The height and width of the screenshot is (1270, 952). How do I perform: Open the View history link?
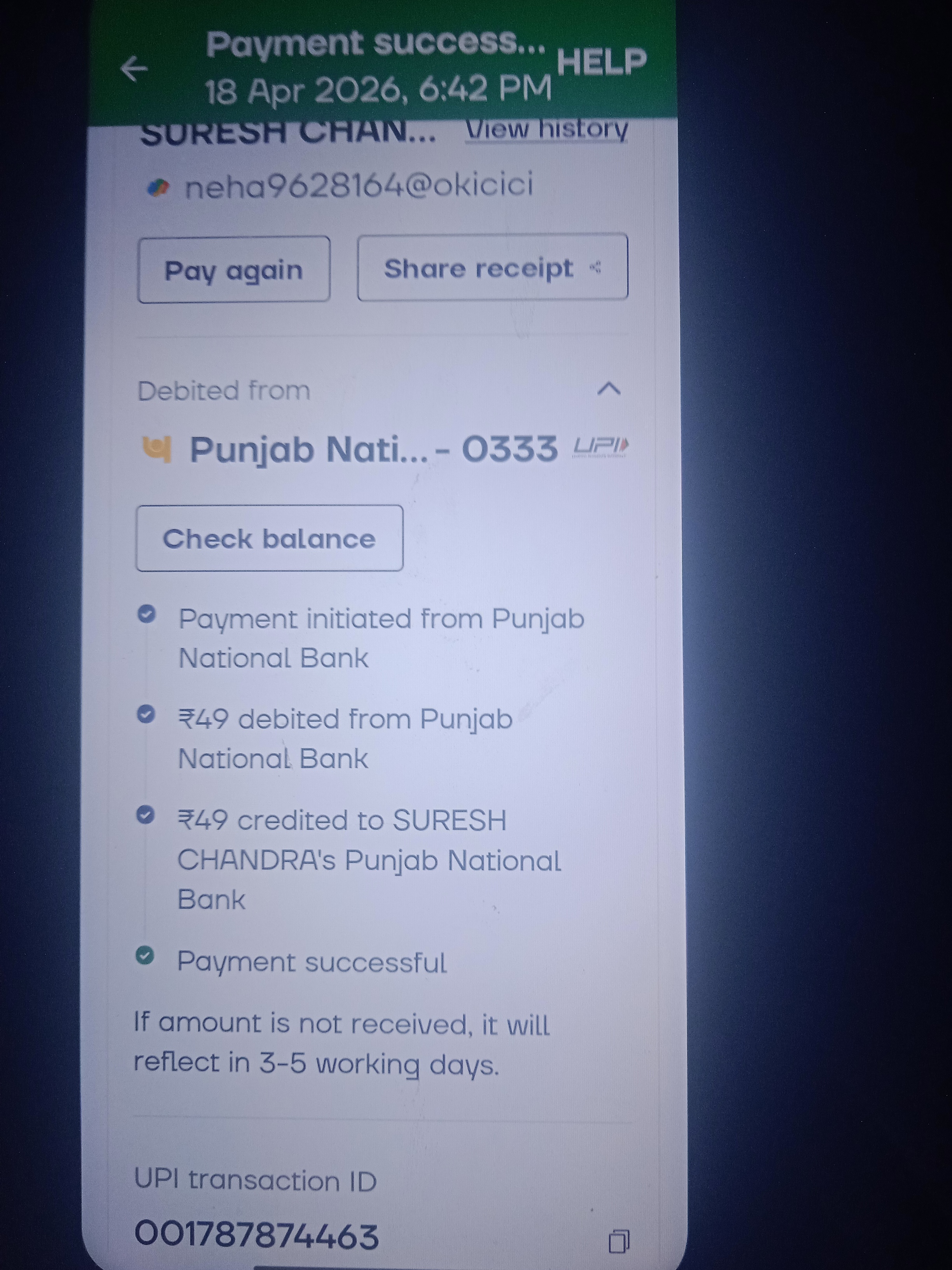pos(546,130)
